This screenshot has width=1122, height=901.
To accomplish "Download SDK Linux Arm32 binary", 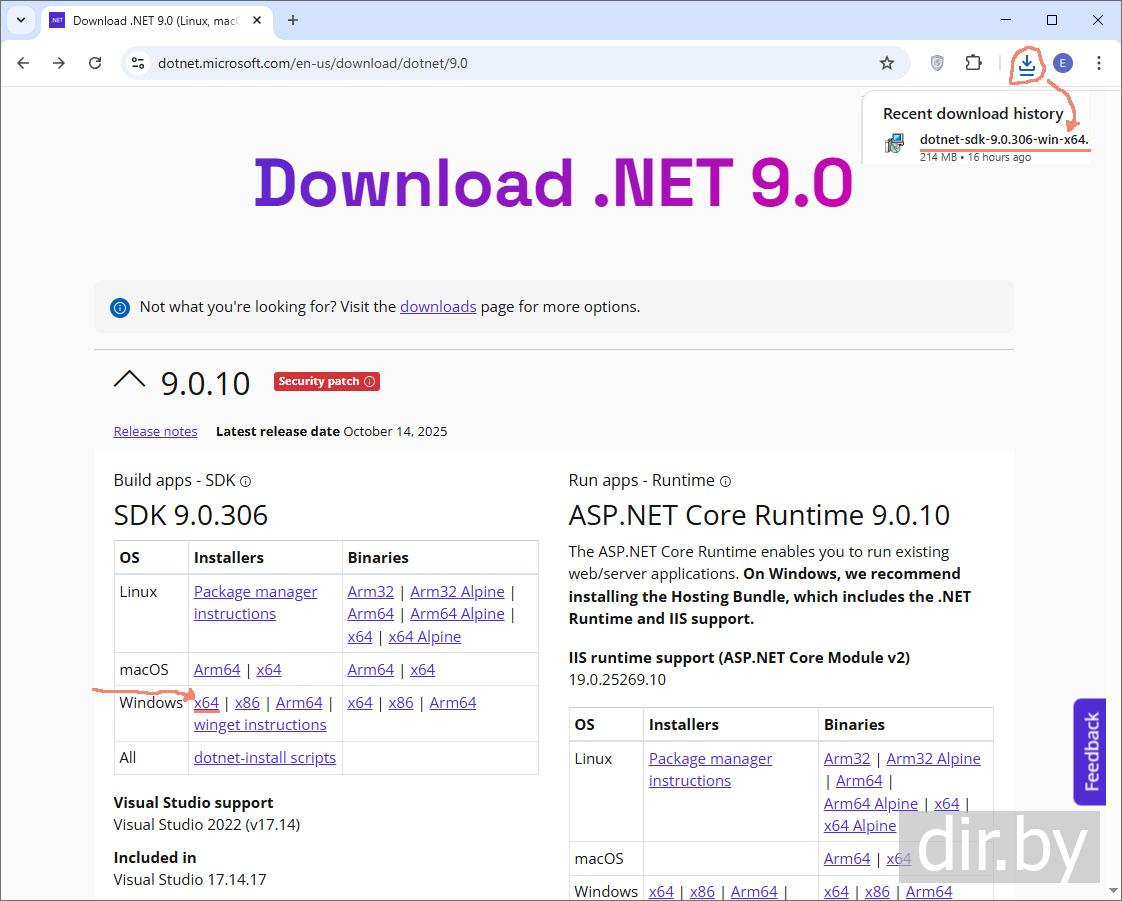I will coord(371,592).
